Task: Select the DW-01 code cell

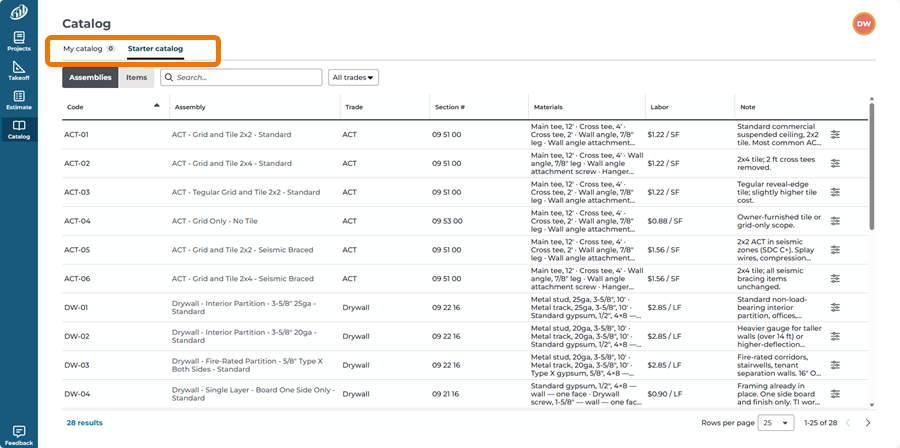Action: point(76,307)
